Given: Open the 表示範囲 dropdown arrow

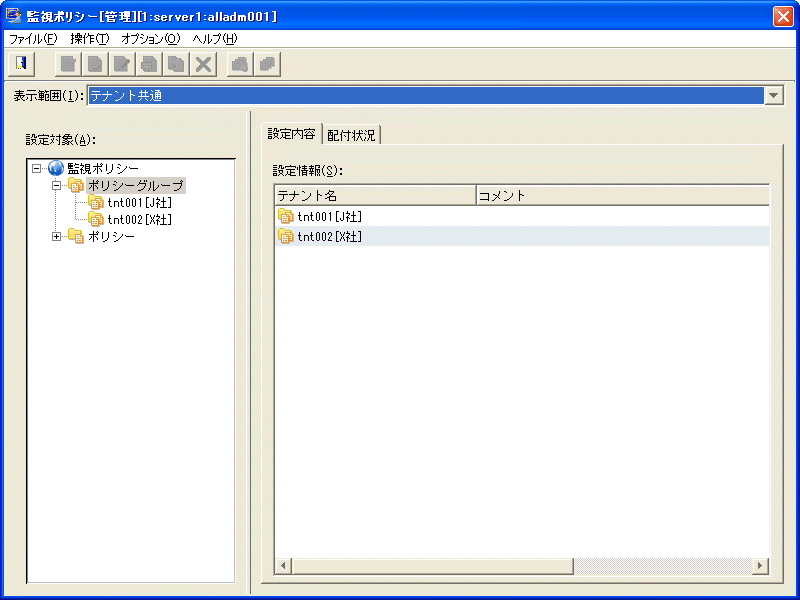Looking at the screenshot, I should 774,95.
